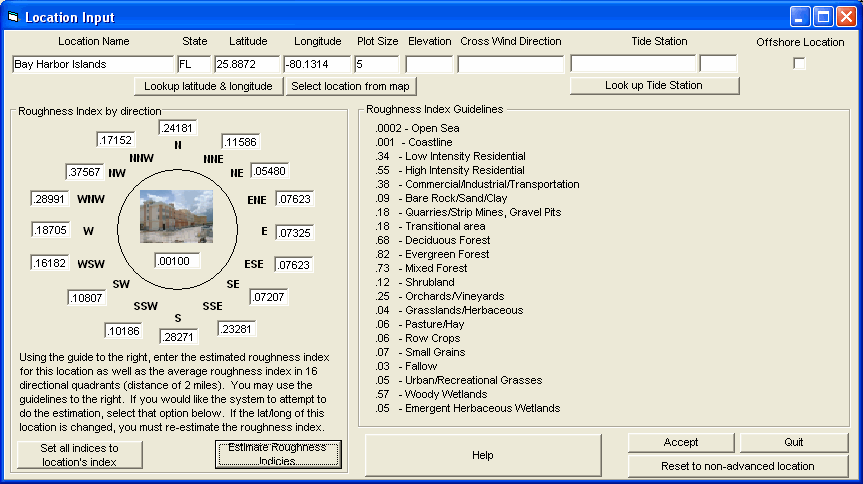Click the Location Name text field
Image resolution: width=863 pixels, height=484 pixels.
(x=93, y=64)
